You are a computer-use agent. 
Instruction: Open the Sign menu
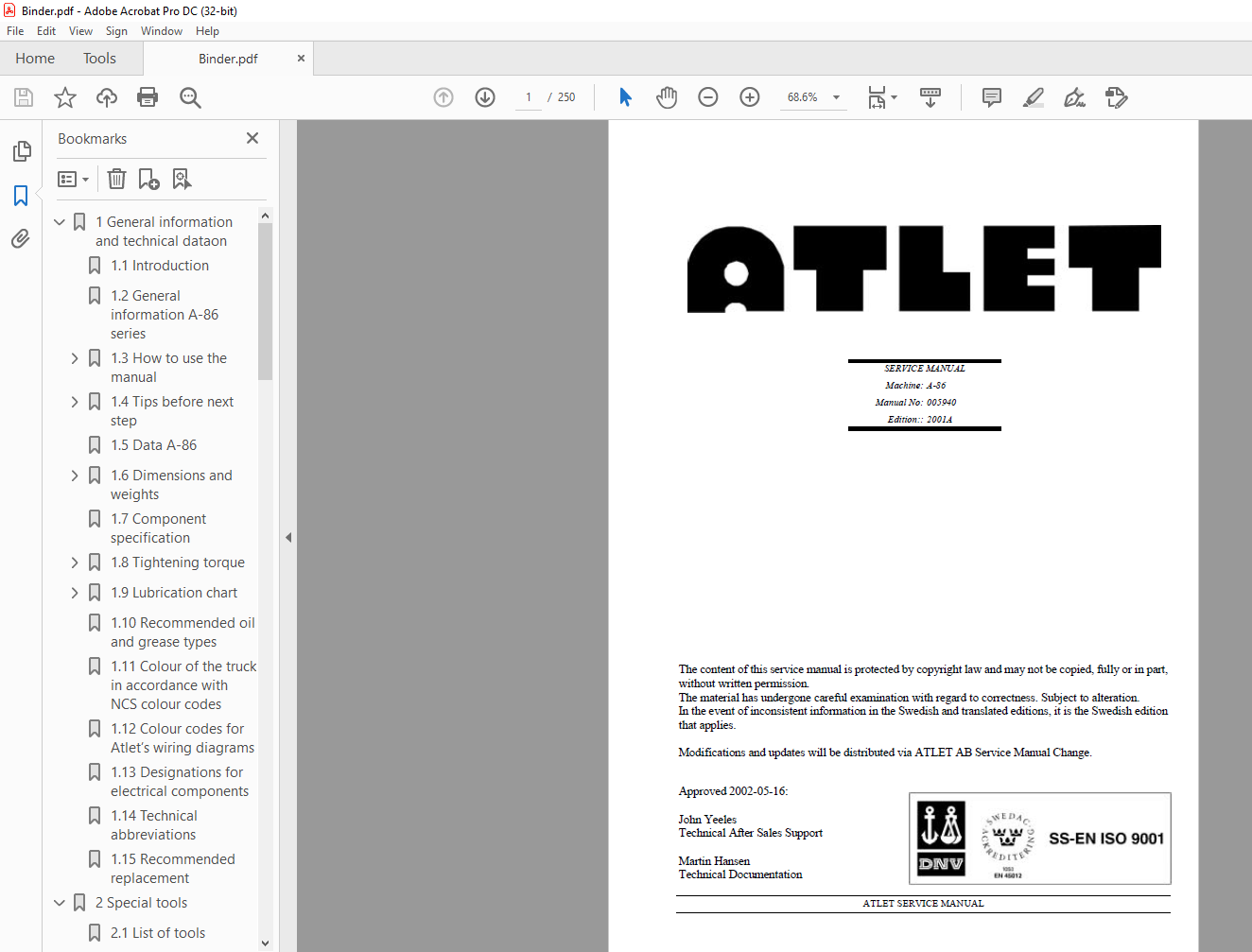click(x=116, y=31)
